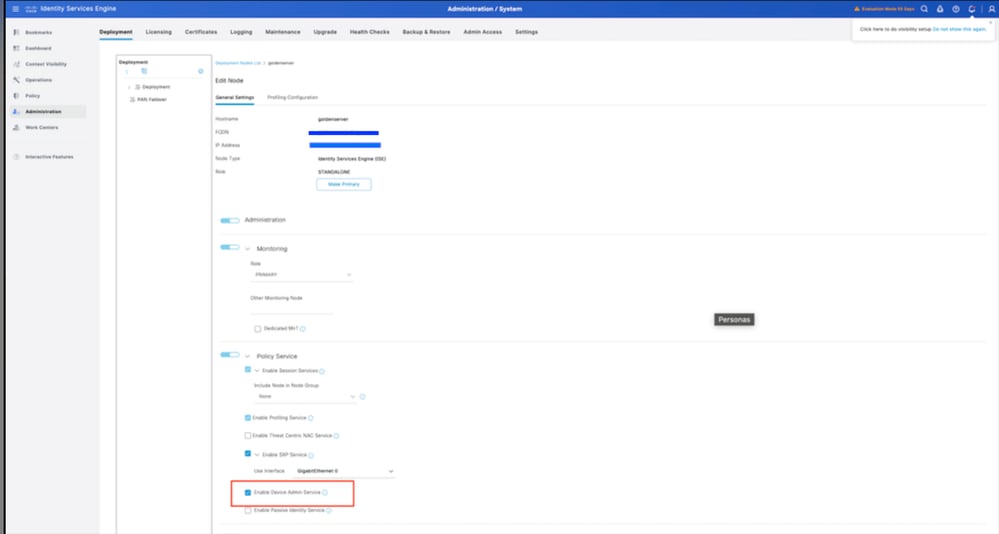Screen dimensions: 999x534
Task: Check Enable Passive Identity Service checkbox
Action: [248, 510]
